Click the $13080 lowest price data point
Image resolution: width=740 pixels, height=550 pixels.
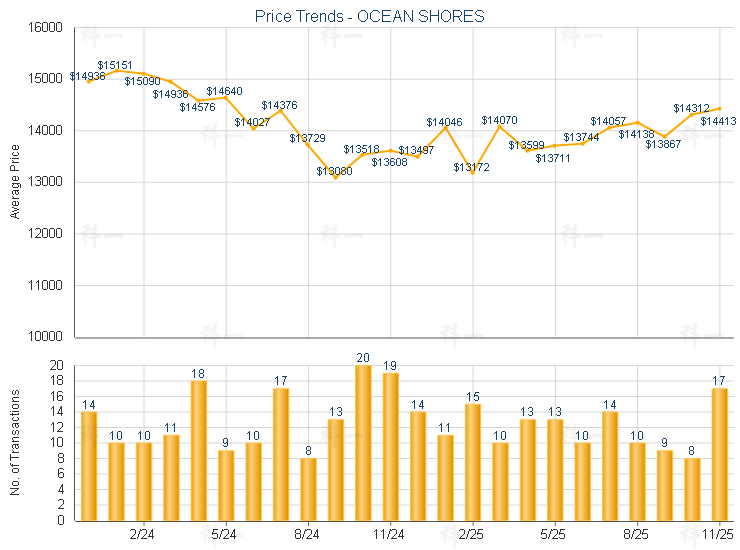336,178
